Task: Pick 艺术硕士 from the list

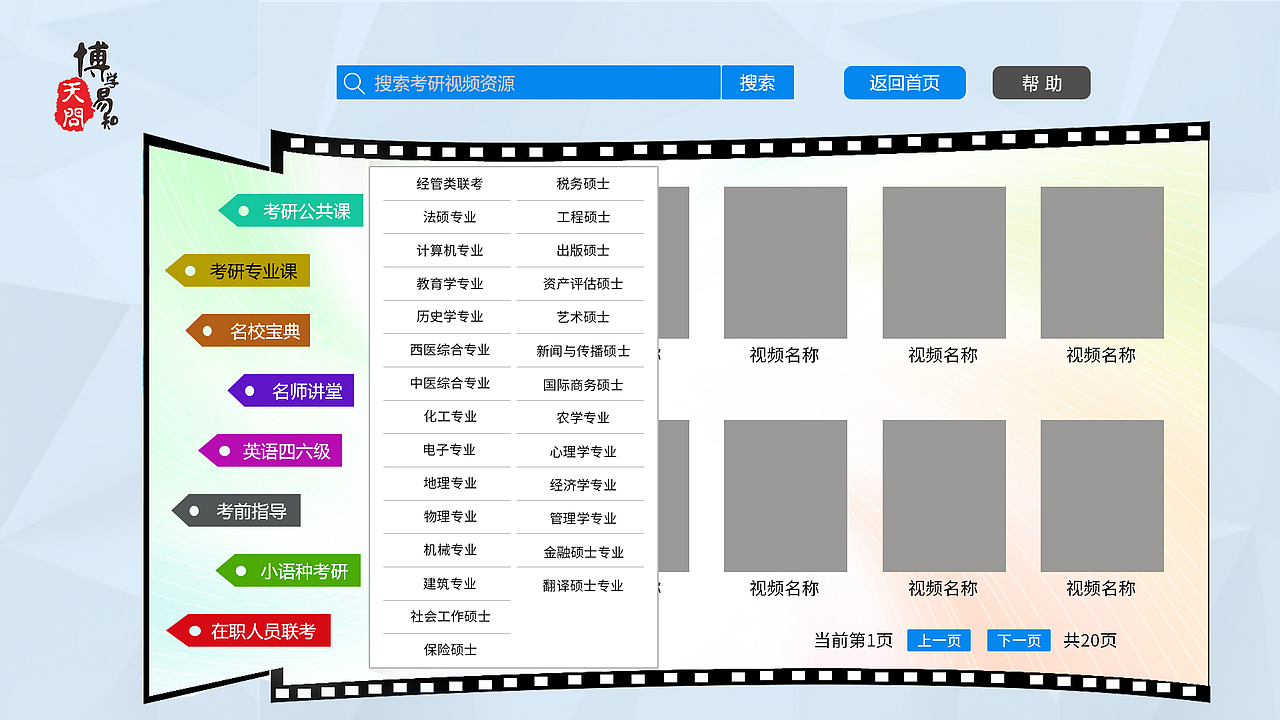Action: pyautogui.click(x=583, y=317)
